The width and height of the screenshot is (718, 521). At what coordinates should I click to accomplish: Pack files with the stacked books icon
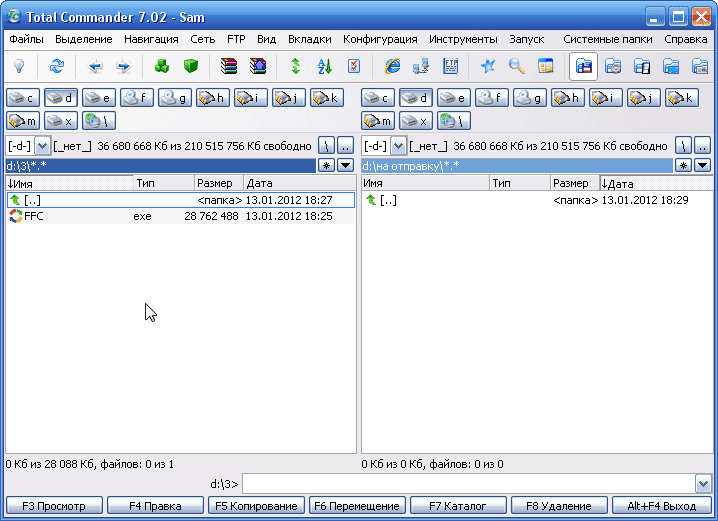click(x=228, y=66)
